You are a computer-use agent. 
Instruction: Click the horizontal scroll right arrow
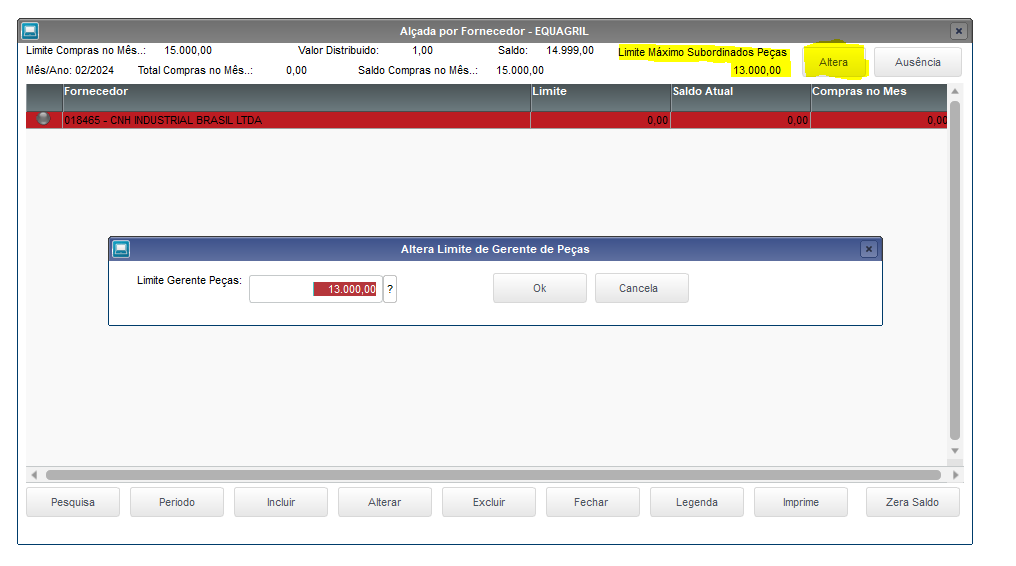click(x=956, y=475)
